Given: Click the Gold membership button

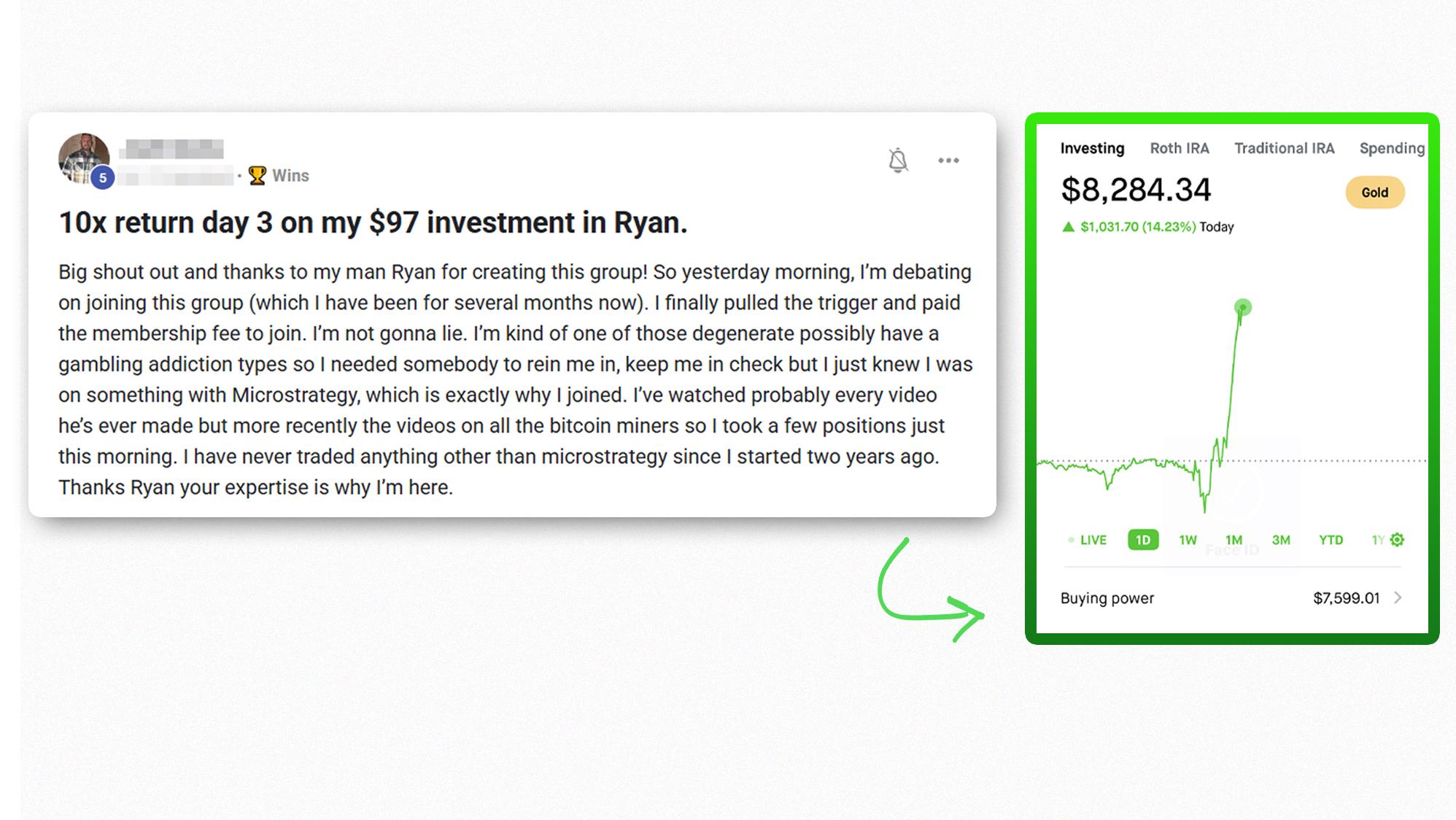Looking at the screenshot, I should 1375,193.
